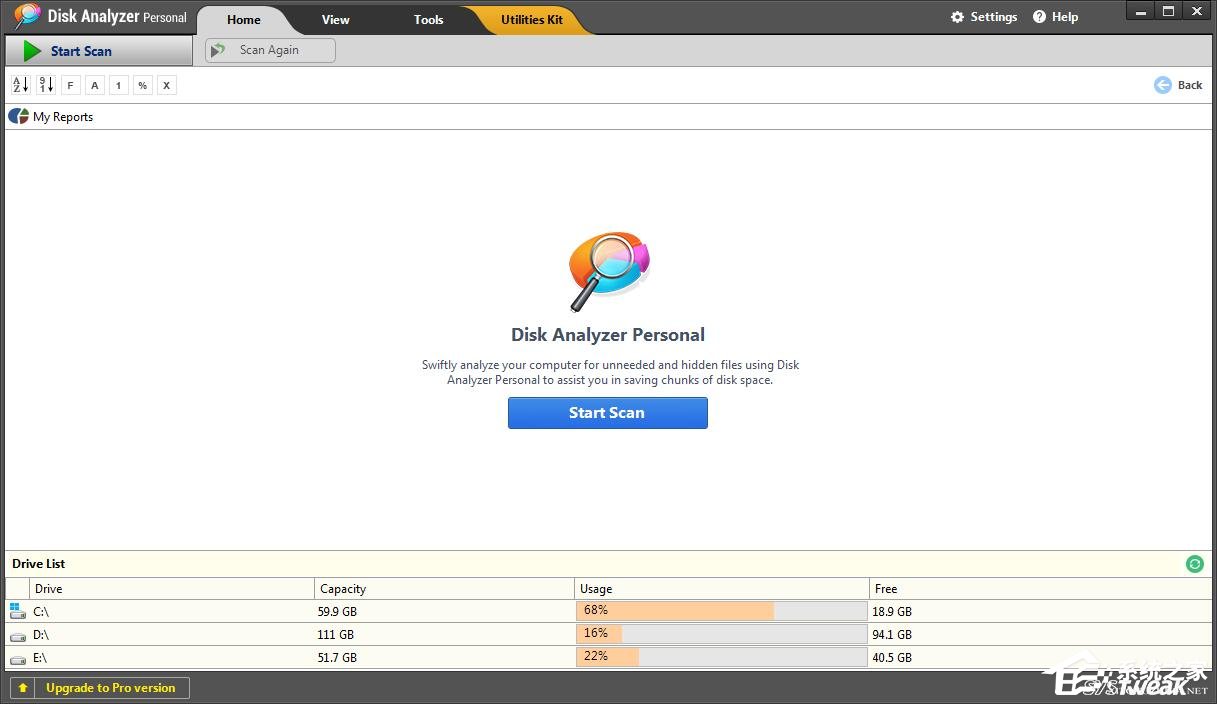Sort by the Usage column header
The width and height of the screenshot is (1217, 704).
[x=722, y=589]
